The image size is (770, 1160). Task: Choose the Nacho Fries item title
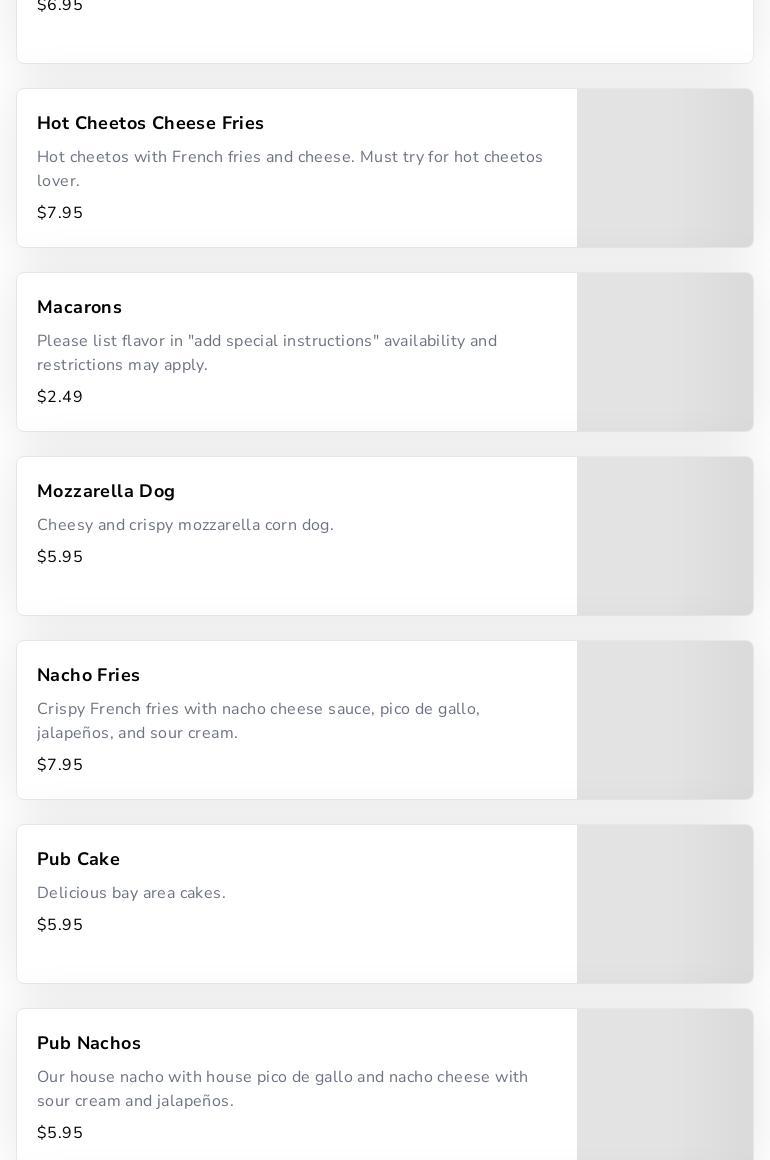[x=88, y=675]
